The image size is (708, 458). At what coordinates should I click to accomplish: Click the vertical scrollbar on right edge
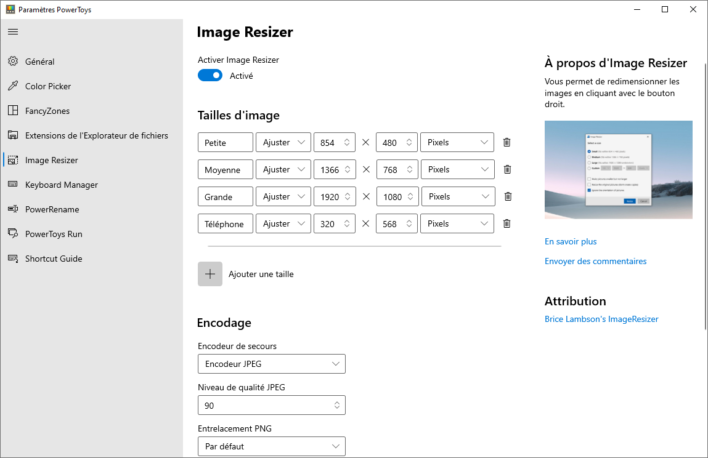(705, 196)
